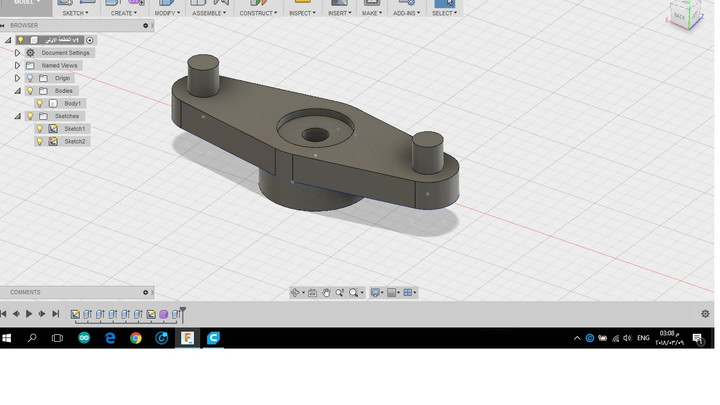720x405 pixels.
Task: Click the ViewCube BACK face
Action: click(679, 16)
